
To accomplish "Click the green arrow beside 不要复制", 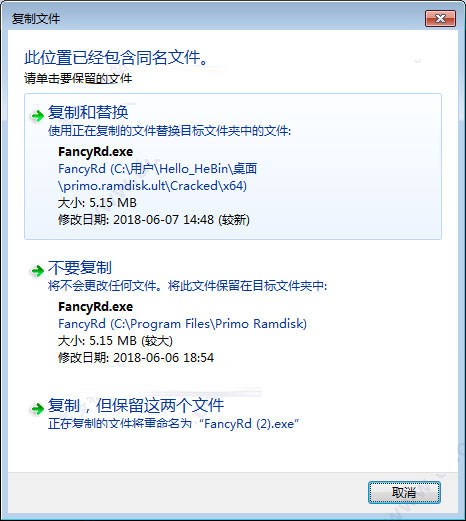I will [38, 270].
